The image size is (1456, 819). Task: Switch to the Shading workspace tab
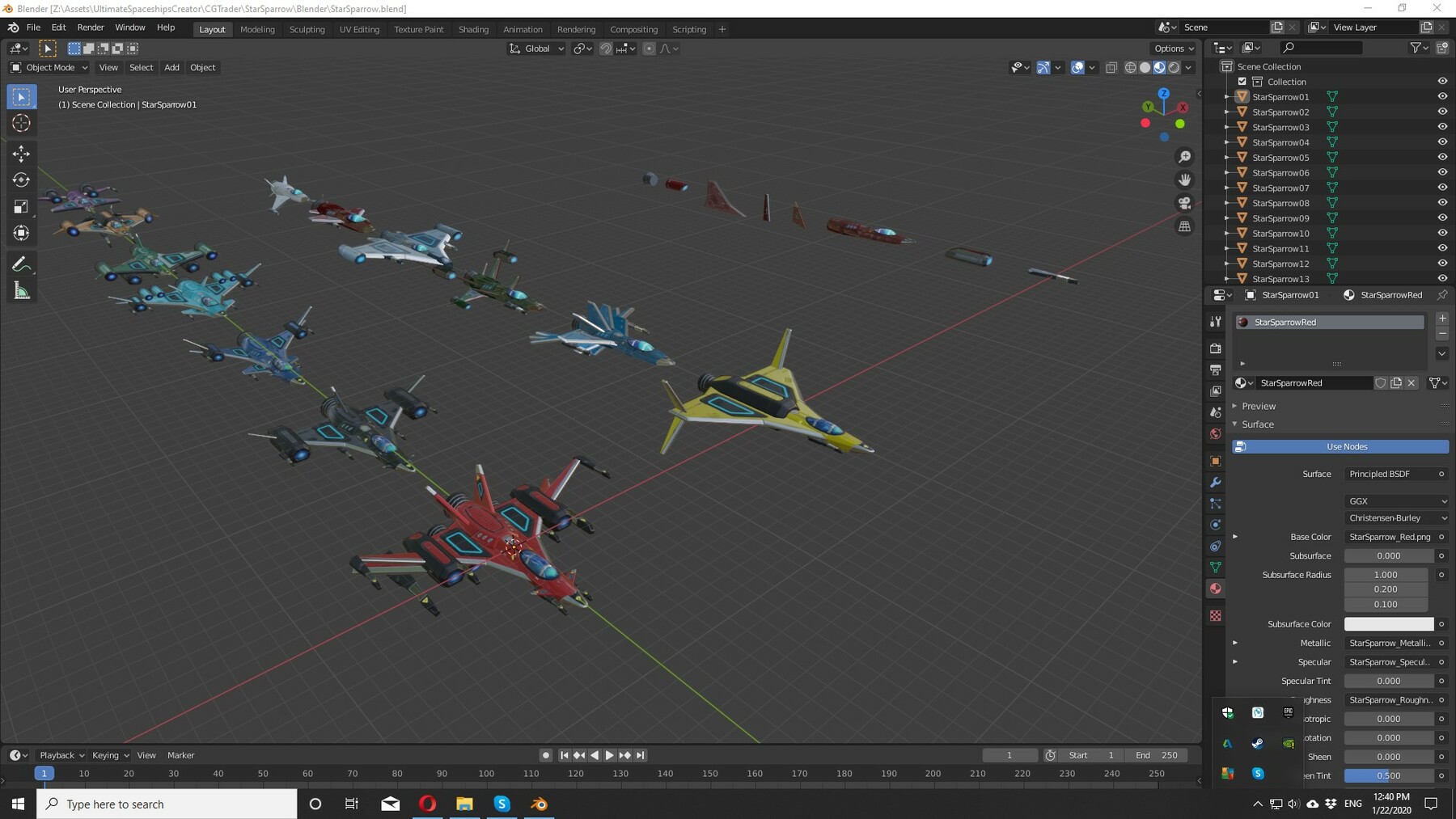click(473, 29)
